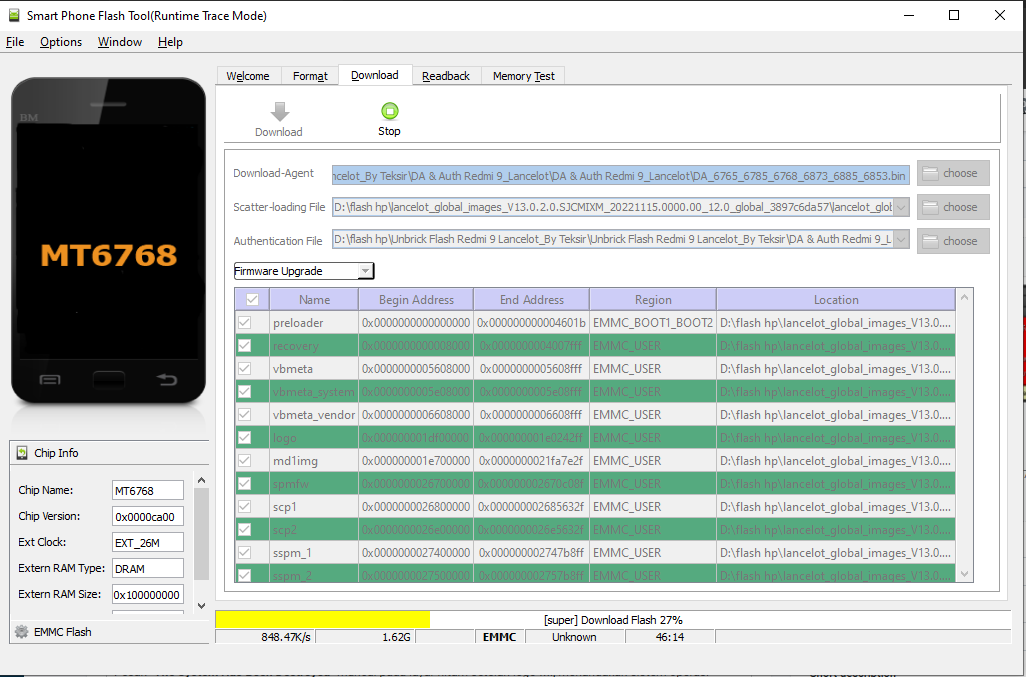Click folder icon for Download-Agent choose
The image size is (1026, 677).
tap(931, 173)
